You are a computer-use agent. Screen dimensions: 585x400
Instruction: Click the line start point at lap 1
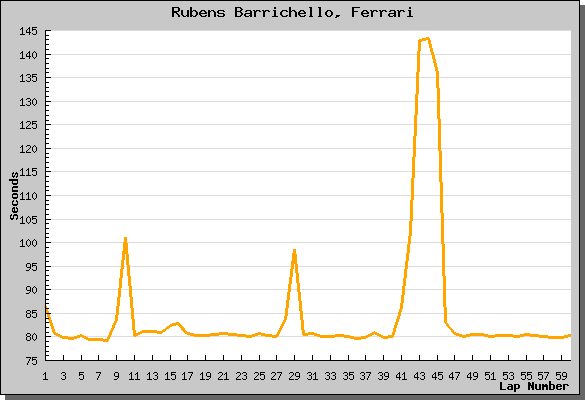pos(46,308)
